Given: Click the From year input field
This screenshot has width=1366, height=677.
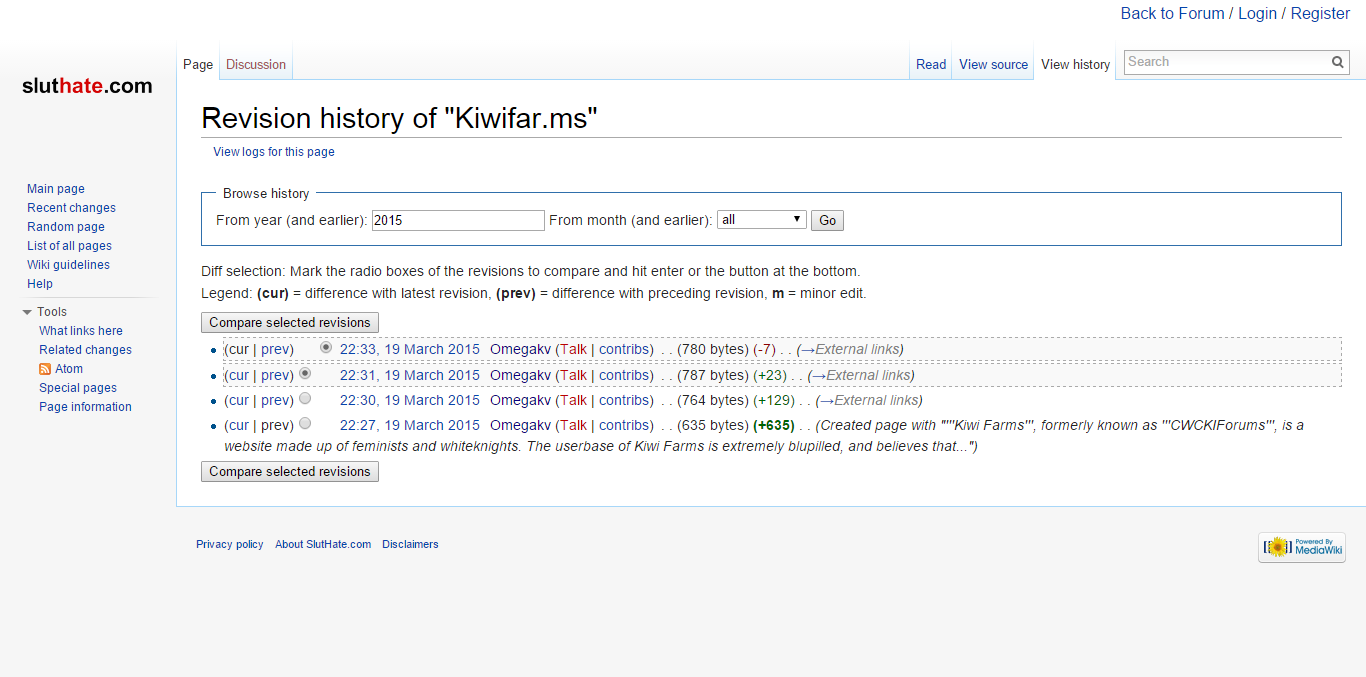Looking at the screenshot, I should [458, 220].
